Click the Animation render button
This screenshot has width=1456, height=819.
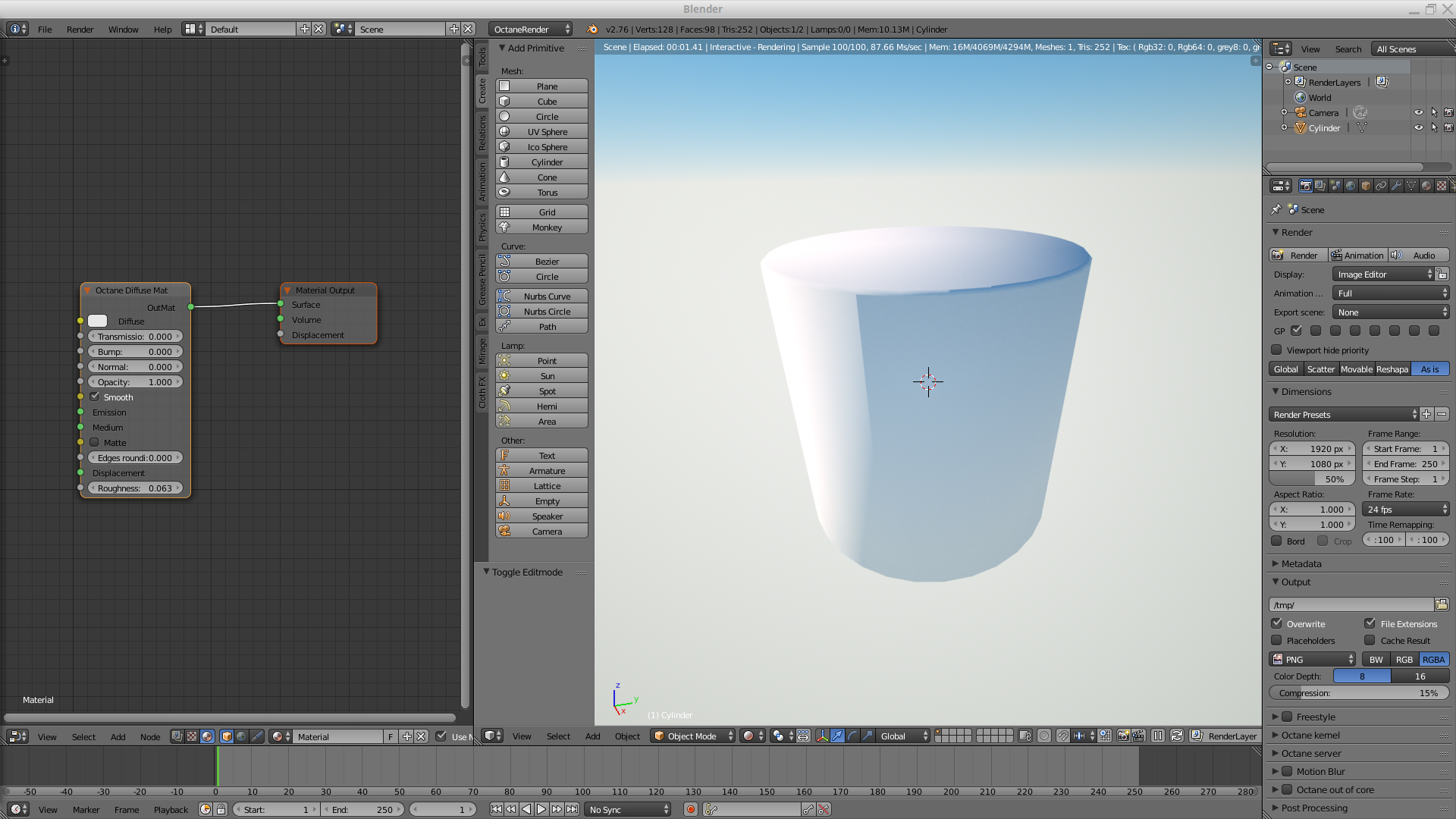coord(1357,256)
